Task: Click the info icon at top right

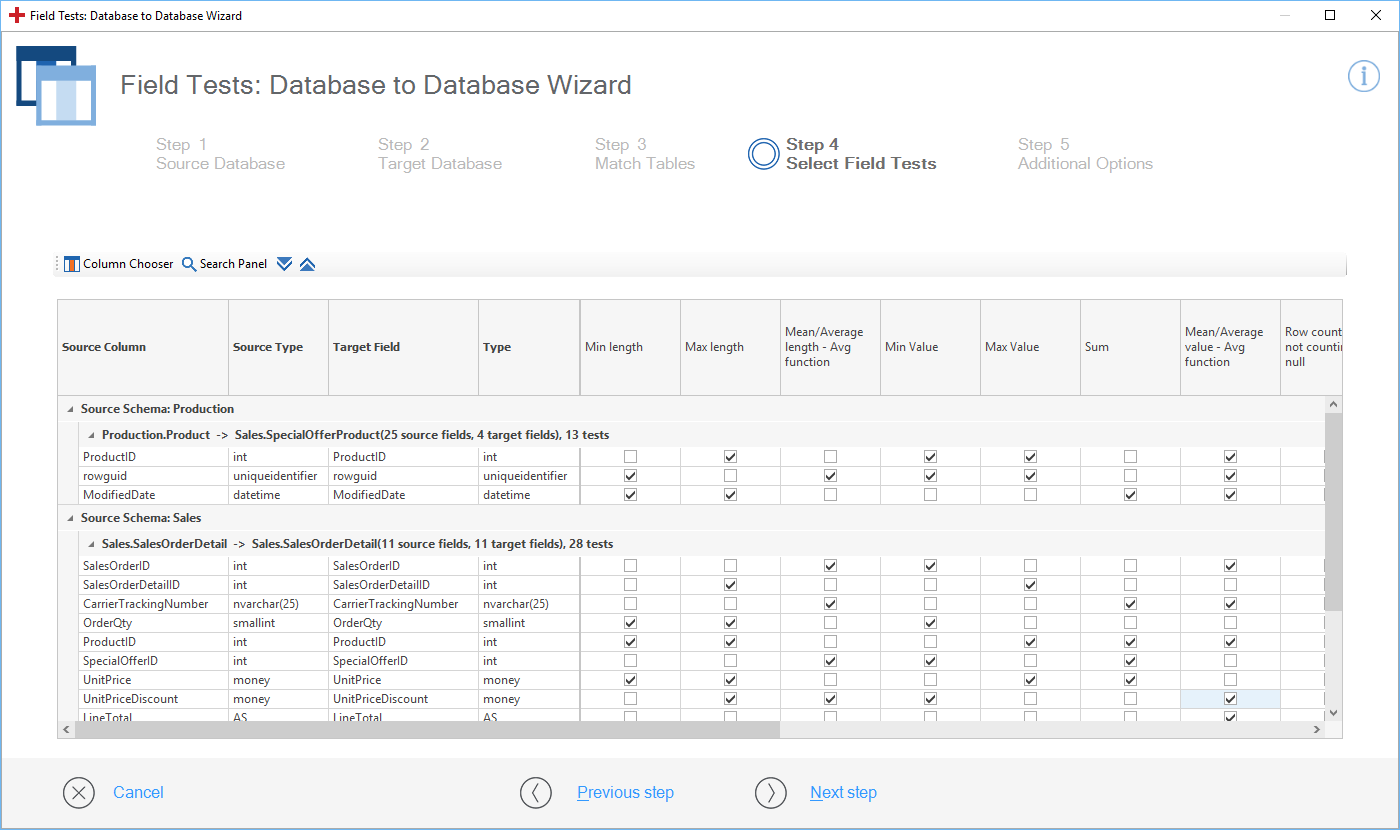Action: tap(1363, 76)
